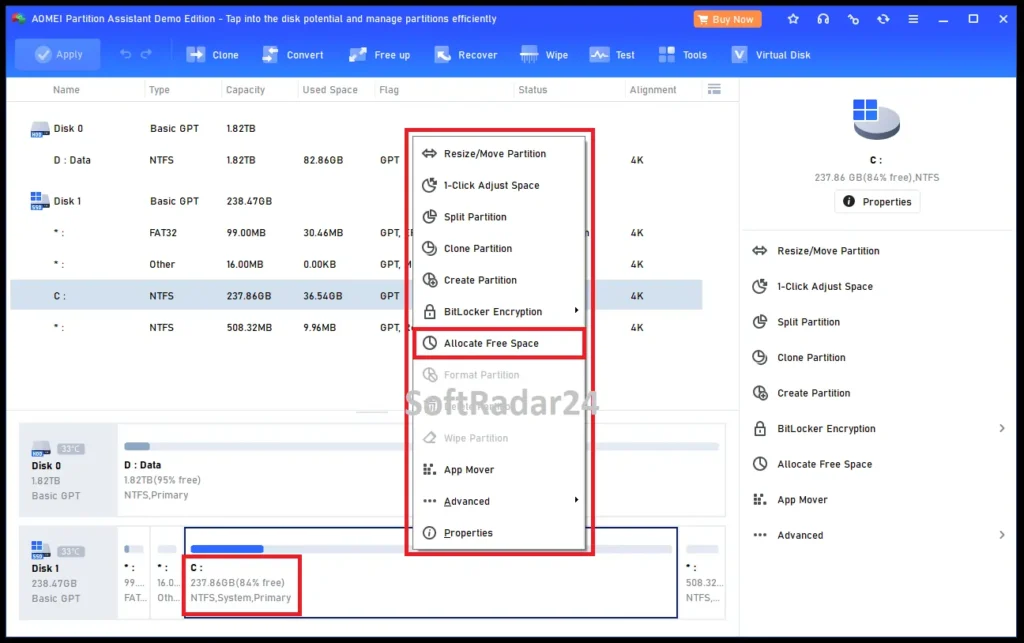Open the Convert toolbar item
This screenshot has height=643, width=1024.
(292, 55)
